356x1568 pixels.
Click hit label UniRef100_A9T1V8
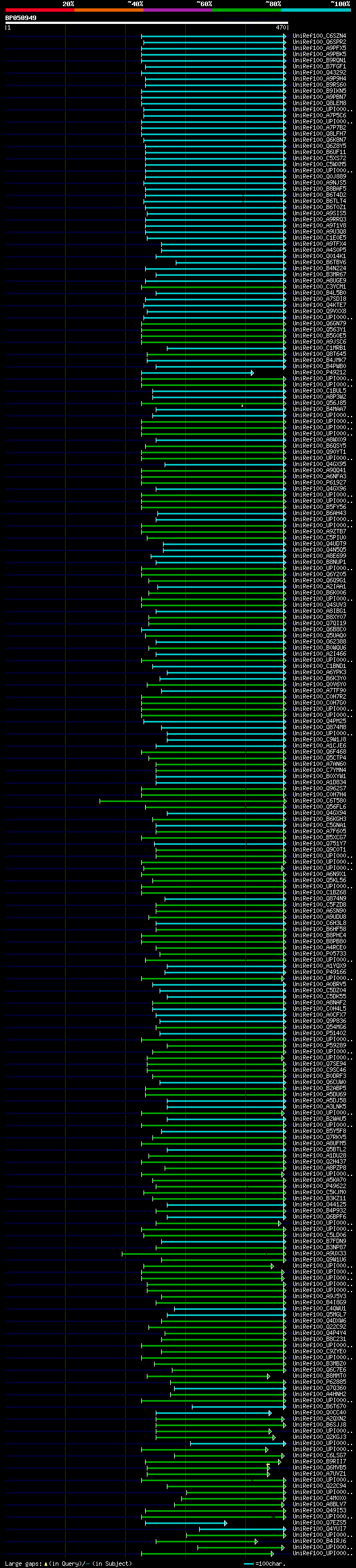coord(319,226)
